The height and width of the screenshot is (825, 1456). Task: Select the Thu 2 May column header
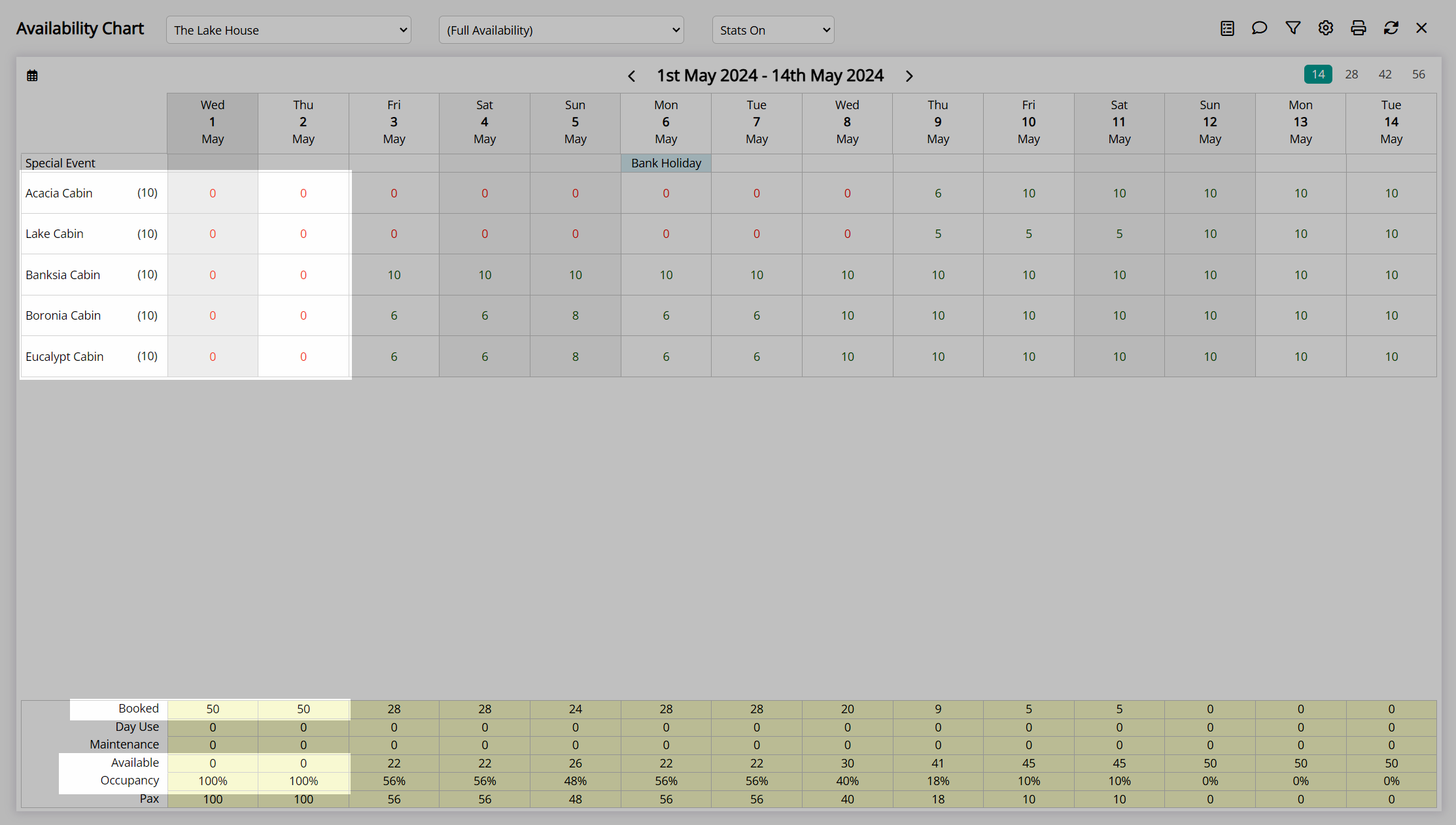tap(303, 123)
